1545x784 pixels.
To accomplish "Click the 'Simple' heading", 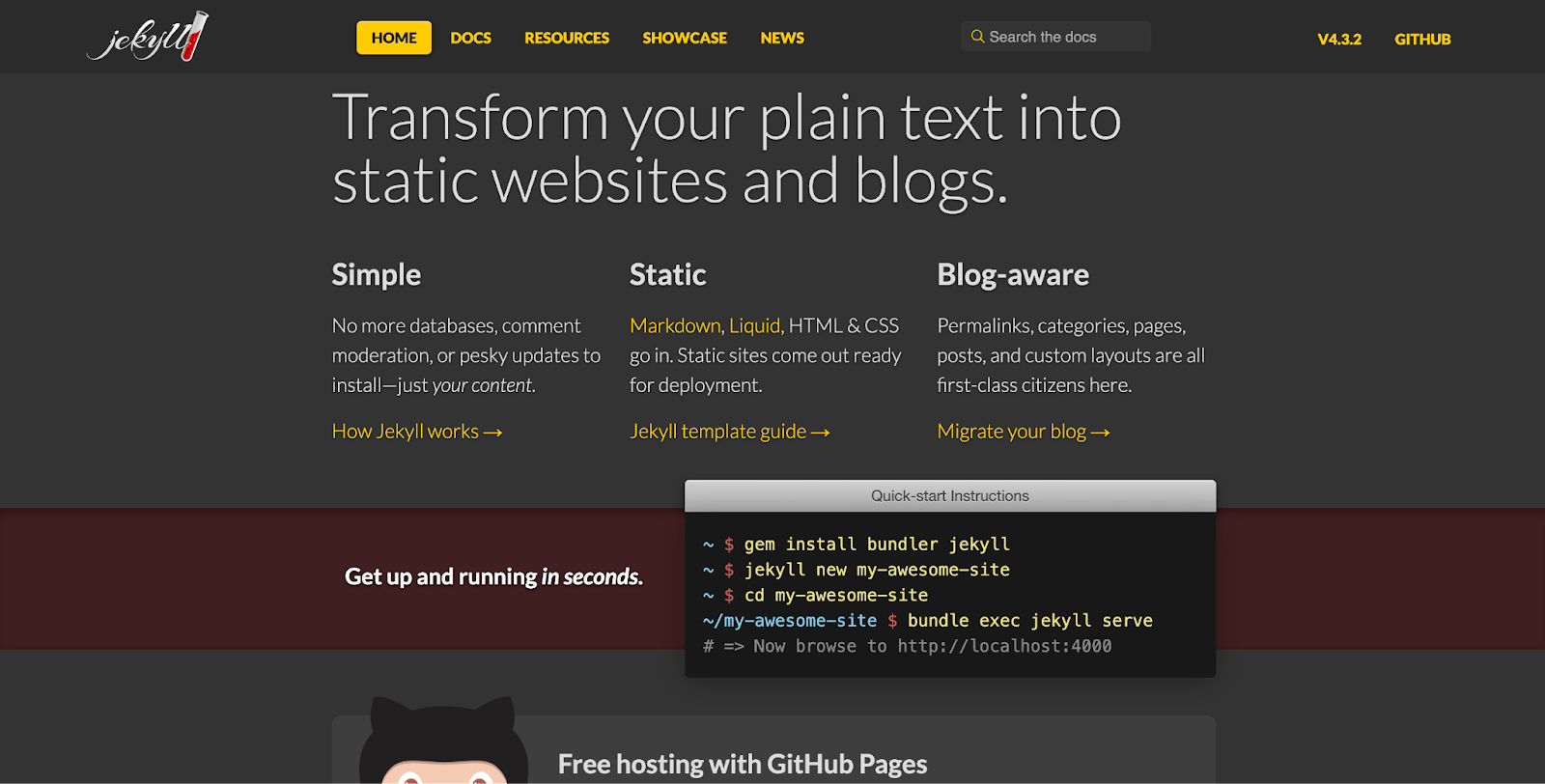I will click(x=377, y=275).
